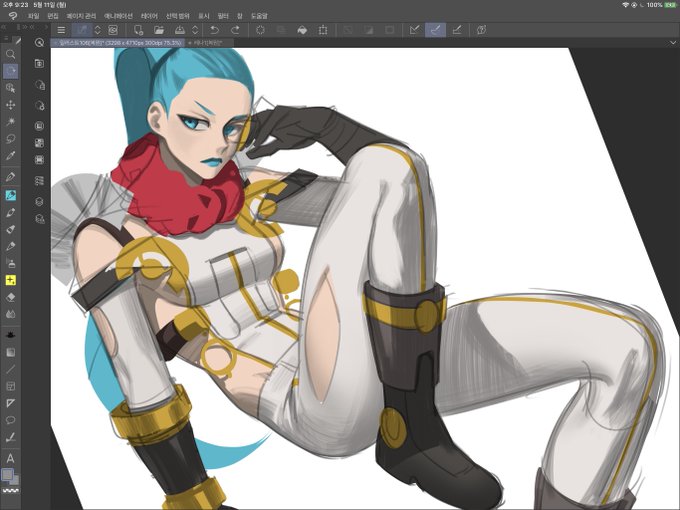The height and width of the screenshot is (510, 680).
Task: Switch to the second canvas tab
Action: 209,43
